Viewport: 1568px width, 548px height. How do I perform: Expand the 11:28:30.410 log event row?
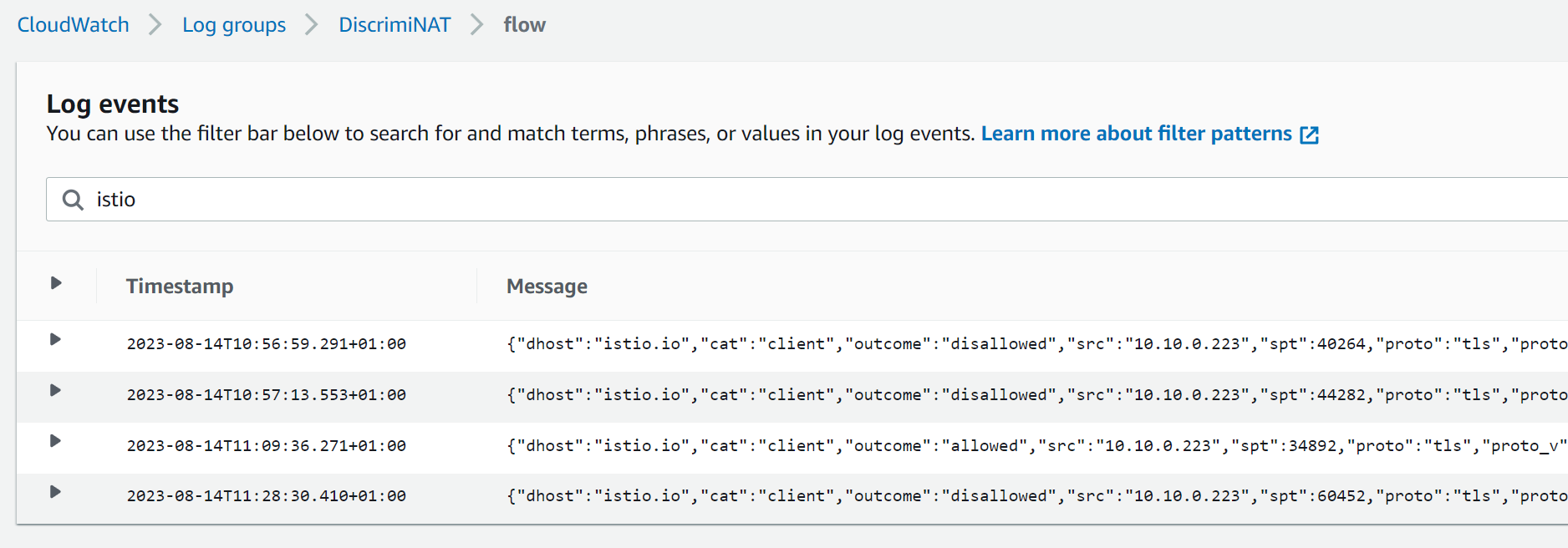[x=55, y=492]
